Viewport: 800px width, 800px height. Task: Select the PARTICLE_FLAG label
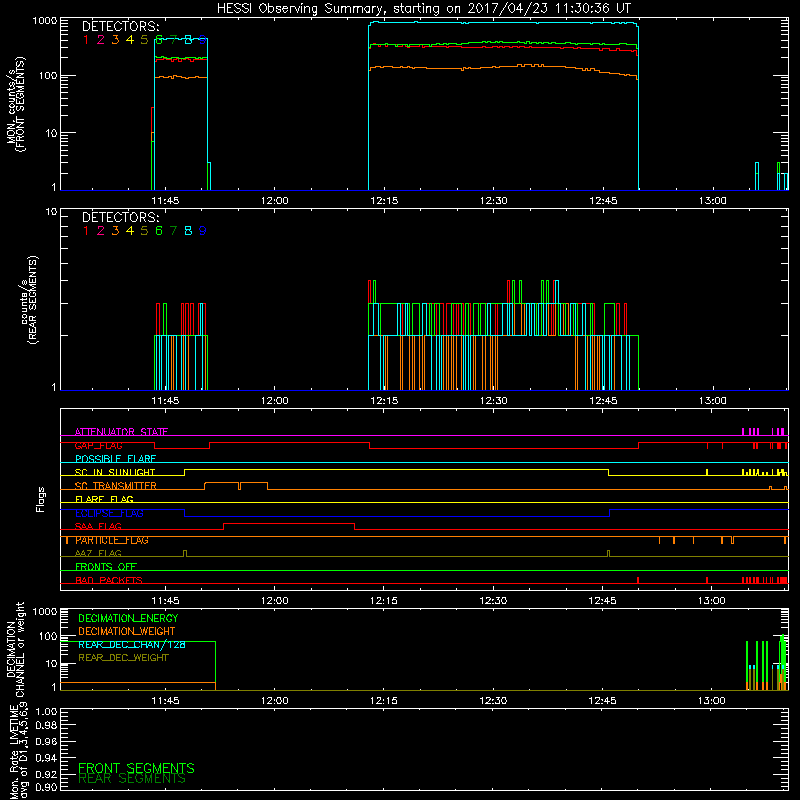112,540
